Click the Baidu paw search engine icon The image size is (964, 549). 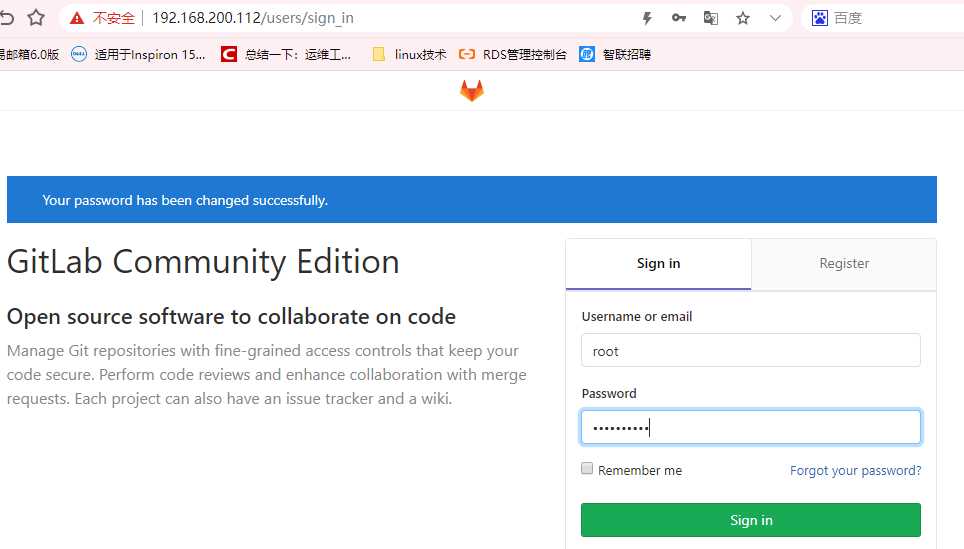(x=820, y=18)
